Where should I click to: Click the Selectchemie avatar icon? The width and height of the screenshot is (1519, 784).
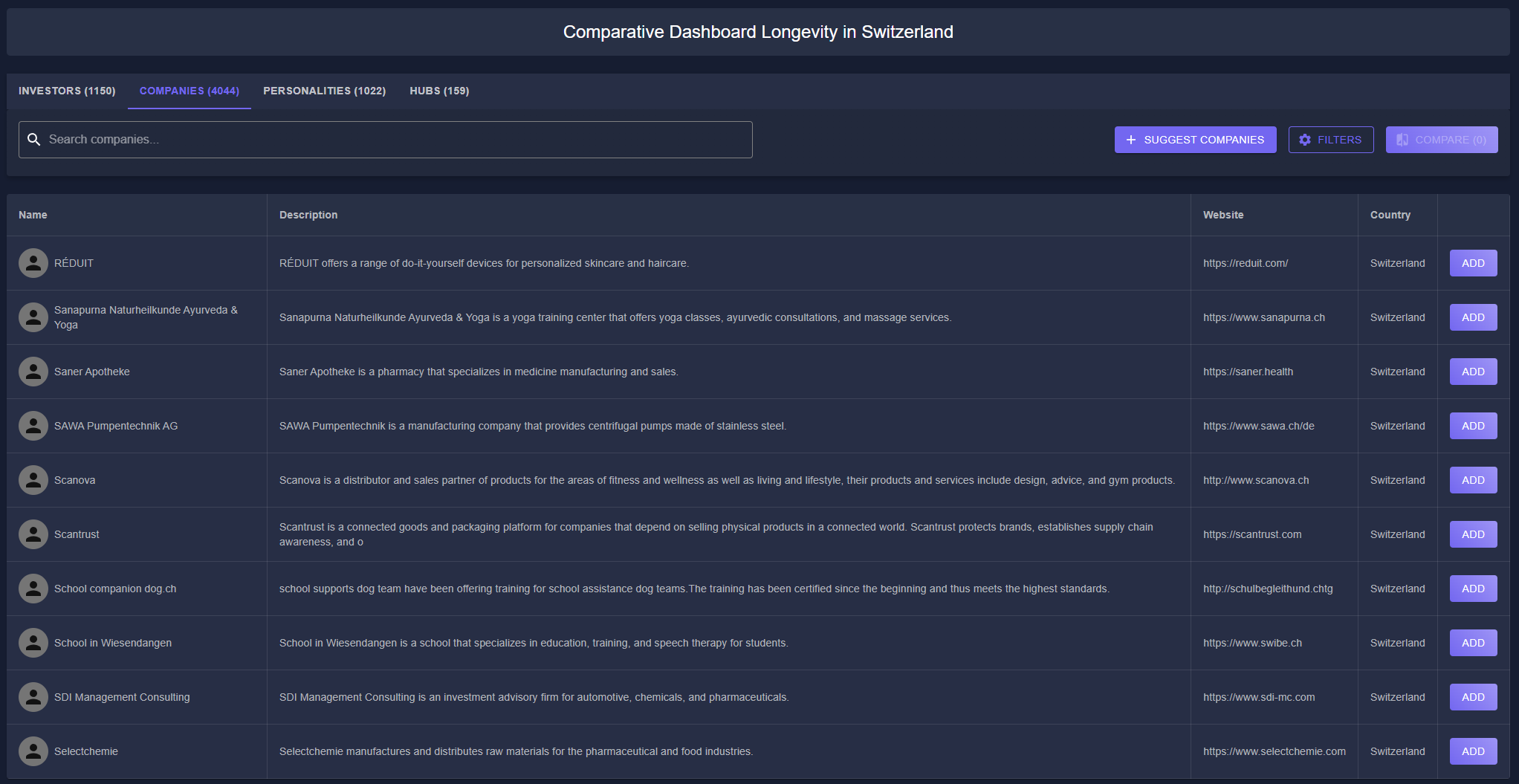pos(33,751)
